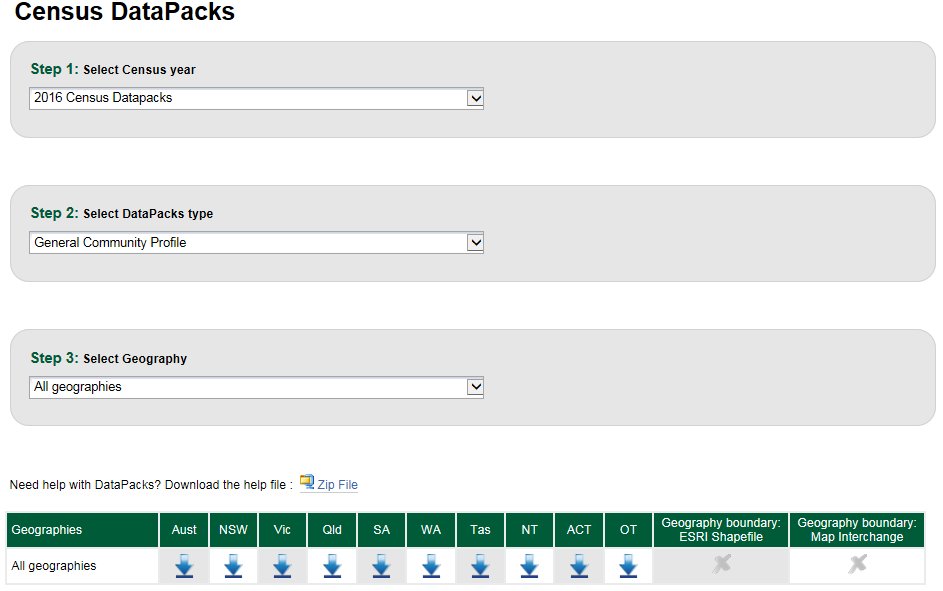The image size is (943, 591).
Task: Click the Geographies column header
Action: point(47,530)
